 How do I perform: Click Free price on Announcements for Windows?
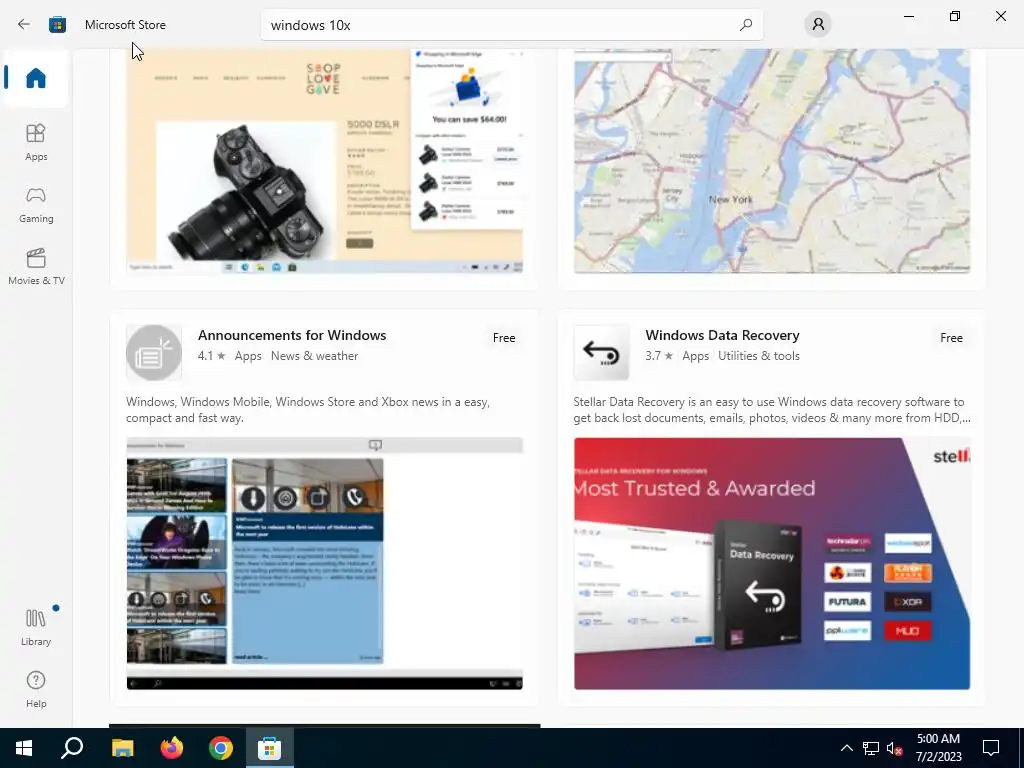[504, 338]
